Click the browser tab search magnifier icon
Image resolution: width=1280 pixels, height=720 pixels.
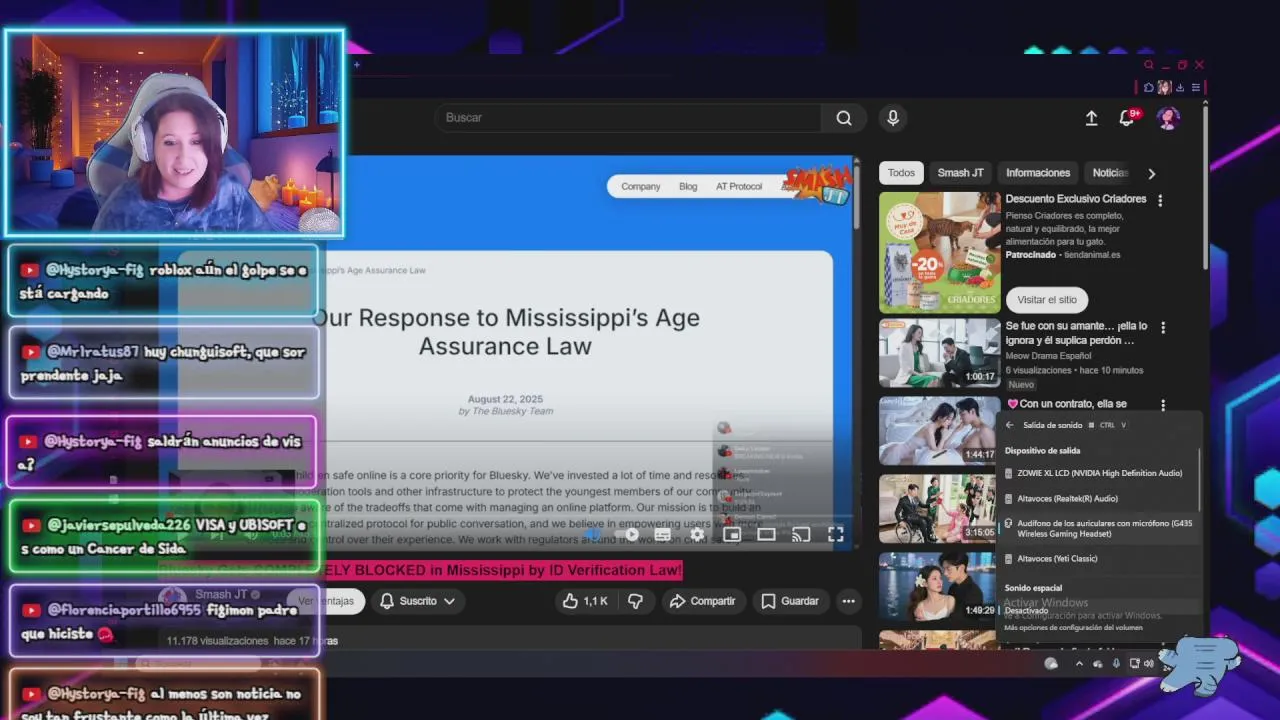pyautogui.click(x=1149, y=65)
